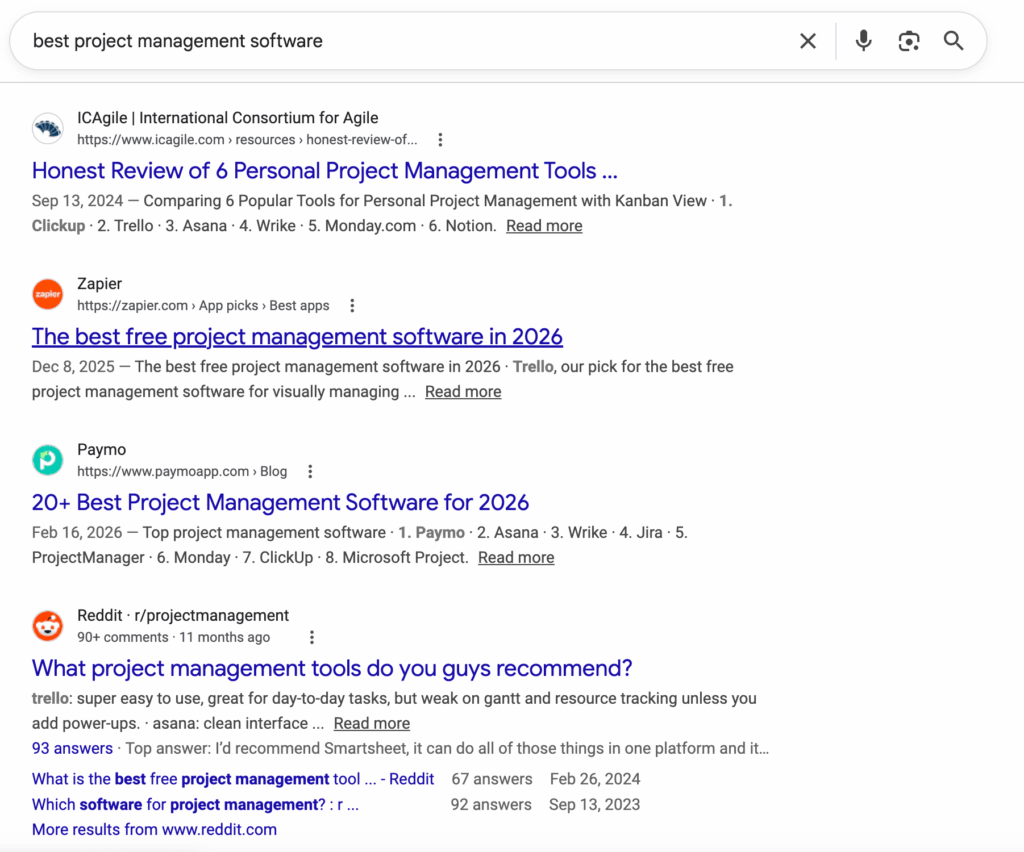
Task: Click ICAgile International Consortium for Agile site name
Action: (x=227, y=118)
